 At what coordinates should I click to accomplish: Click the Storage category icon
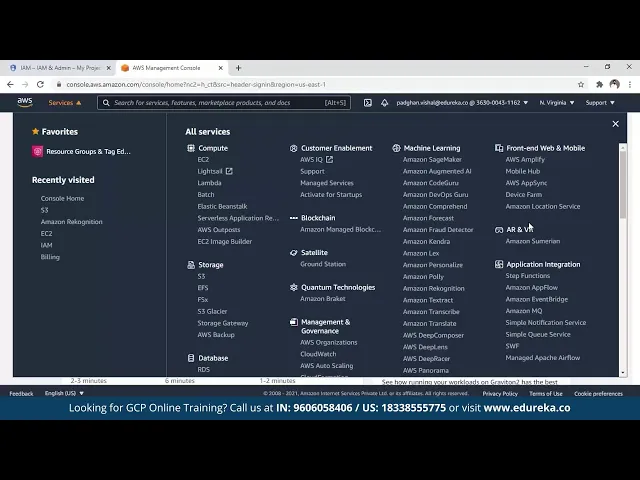pyautogui.click(x=191, y=265)
